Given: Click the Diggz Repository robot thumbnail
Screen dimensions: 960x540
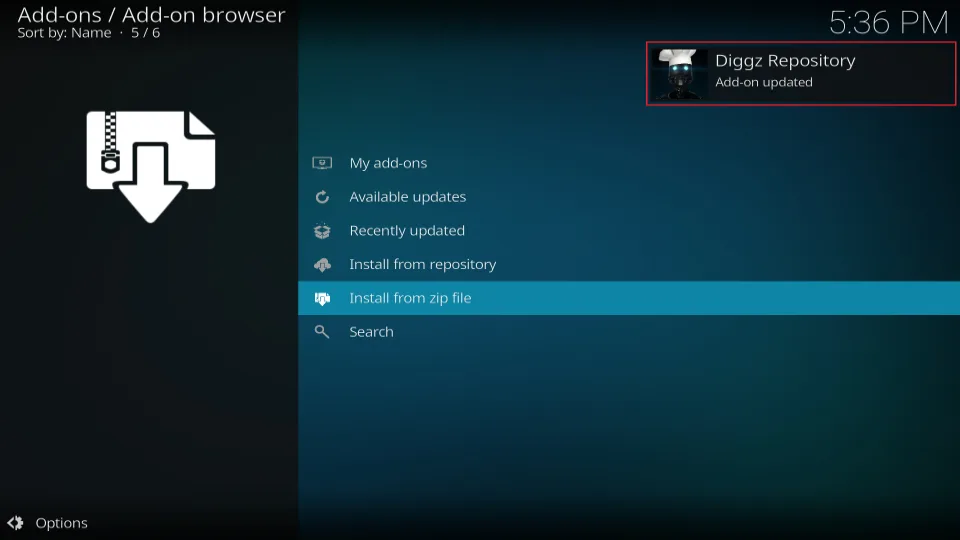Looking at the screenshot, I should 680,74.
